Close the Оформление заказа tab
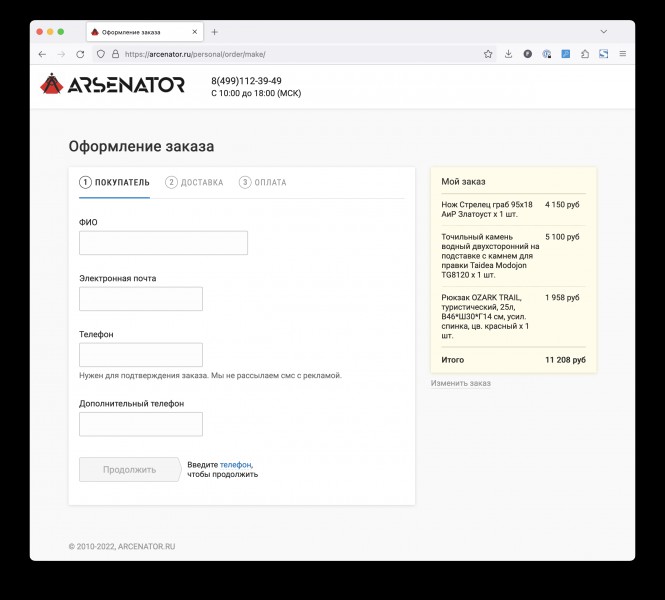This screenshot has width=665, height=600. click(195, 32)
